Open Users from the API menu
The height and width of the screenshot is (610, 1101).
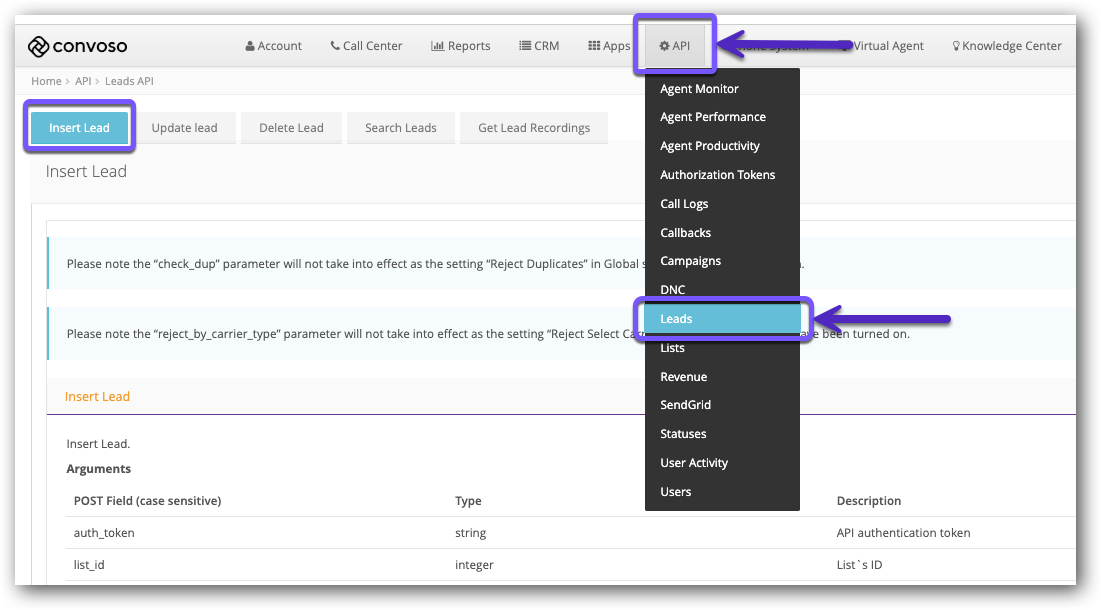point(675,491)
